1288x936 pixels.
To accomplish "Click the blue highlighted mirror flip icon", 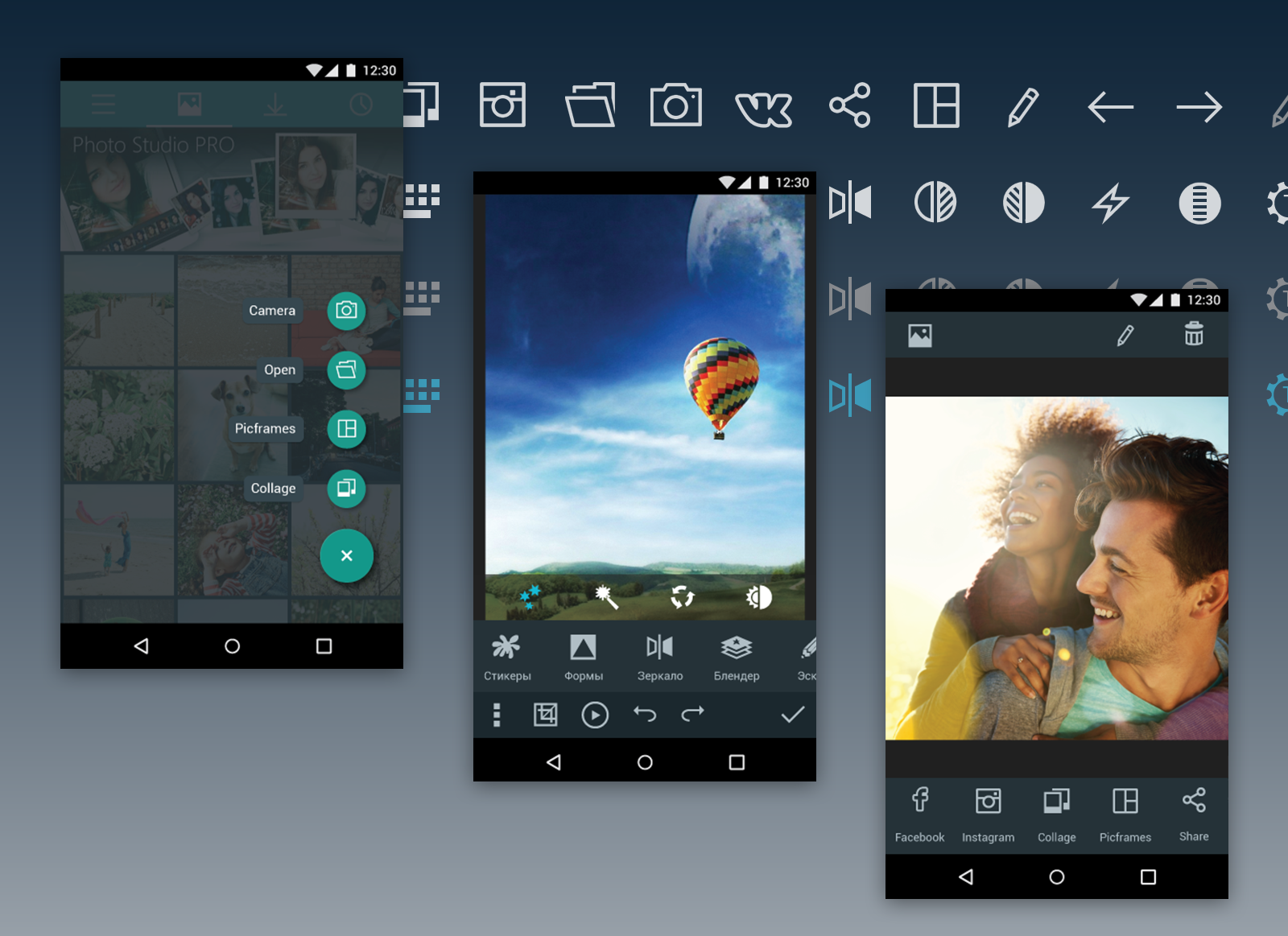I will pos(850,395).
